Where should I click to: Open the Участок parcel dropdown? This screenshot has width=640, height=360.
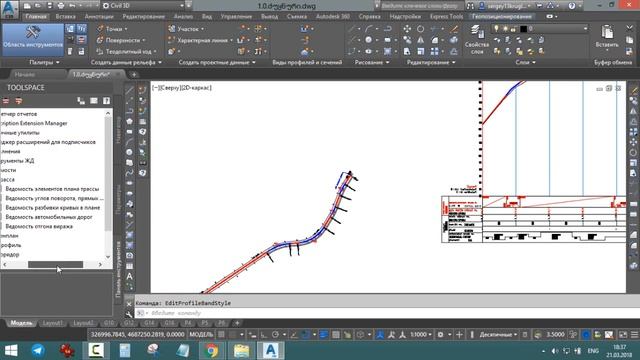click(x=186, y=29)
